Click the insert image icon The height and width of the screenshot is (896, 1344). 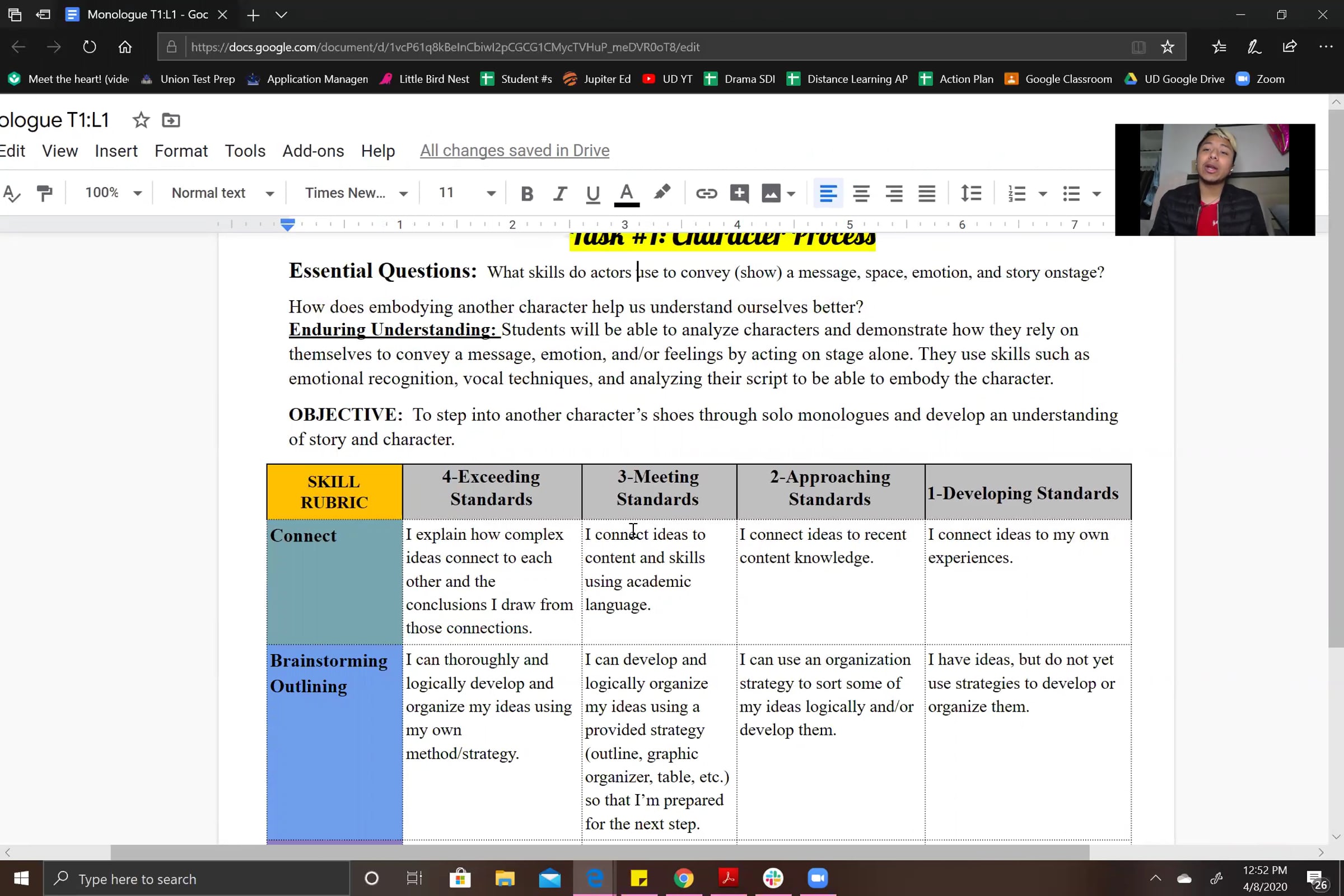click(x=771, y=193)
